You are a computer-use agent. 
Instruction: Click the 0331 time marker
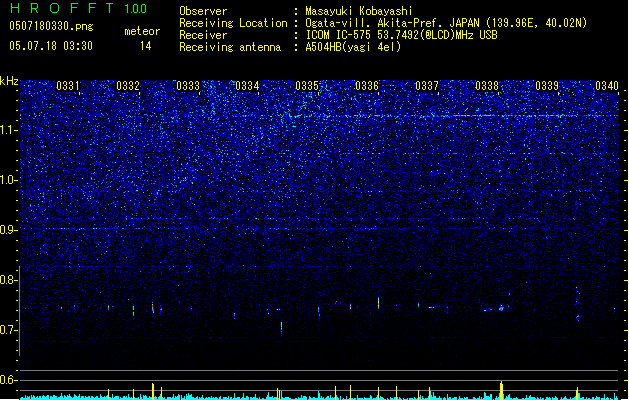[x=67, y=86]
